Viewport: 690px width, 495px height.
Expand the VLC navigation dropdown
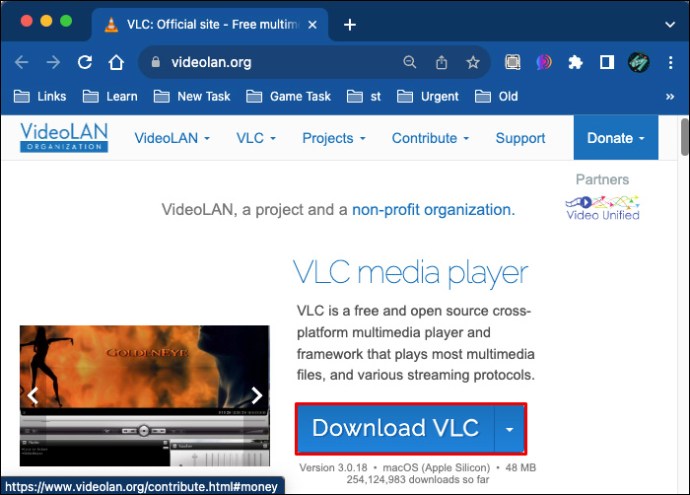(257, 138)
